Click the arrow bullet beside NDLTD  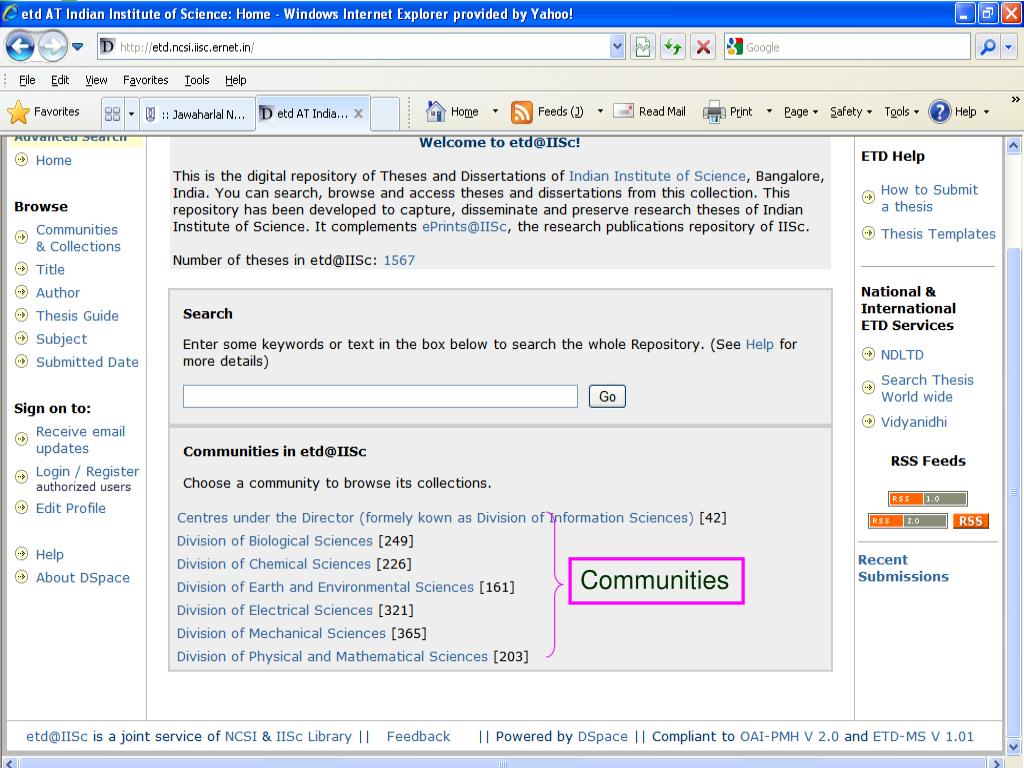[868, 354]
